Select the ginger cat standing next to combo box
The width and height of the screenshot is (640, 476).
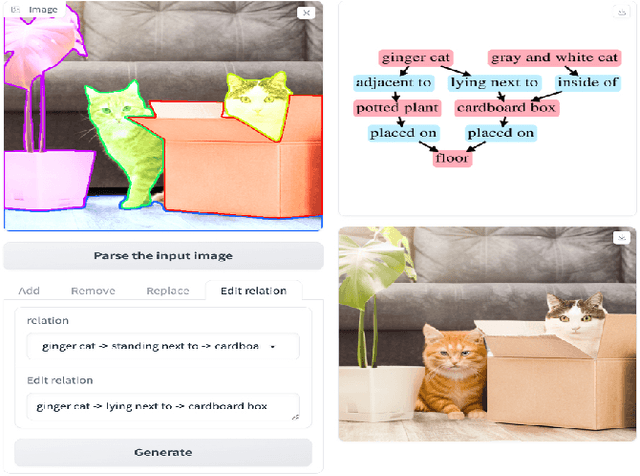(x=163, y=346)
